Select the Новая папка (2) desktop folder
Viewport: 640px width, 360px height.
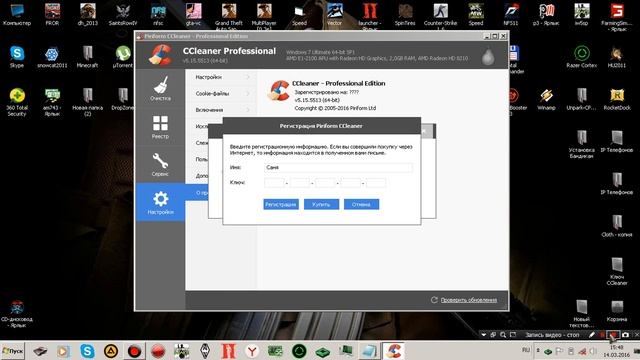[87, 102]
